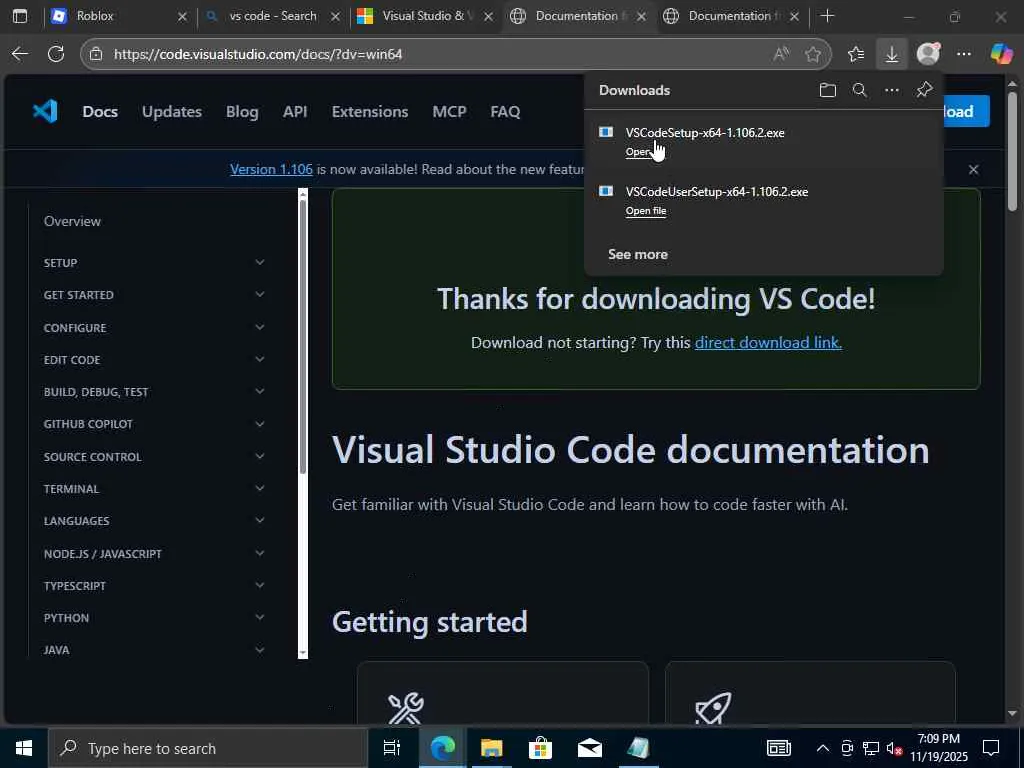Image resolution: width=1024 pixels, height=768 pixels.
Task: Expand the CONFIGURE section
Action: (x=260, y=327)
